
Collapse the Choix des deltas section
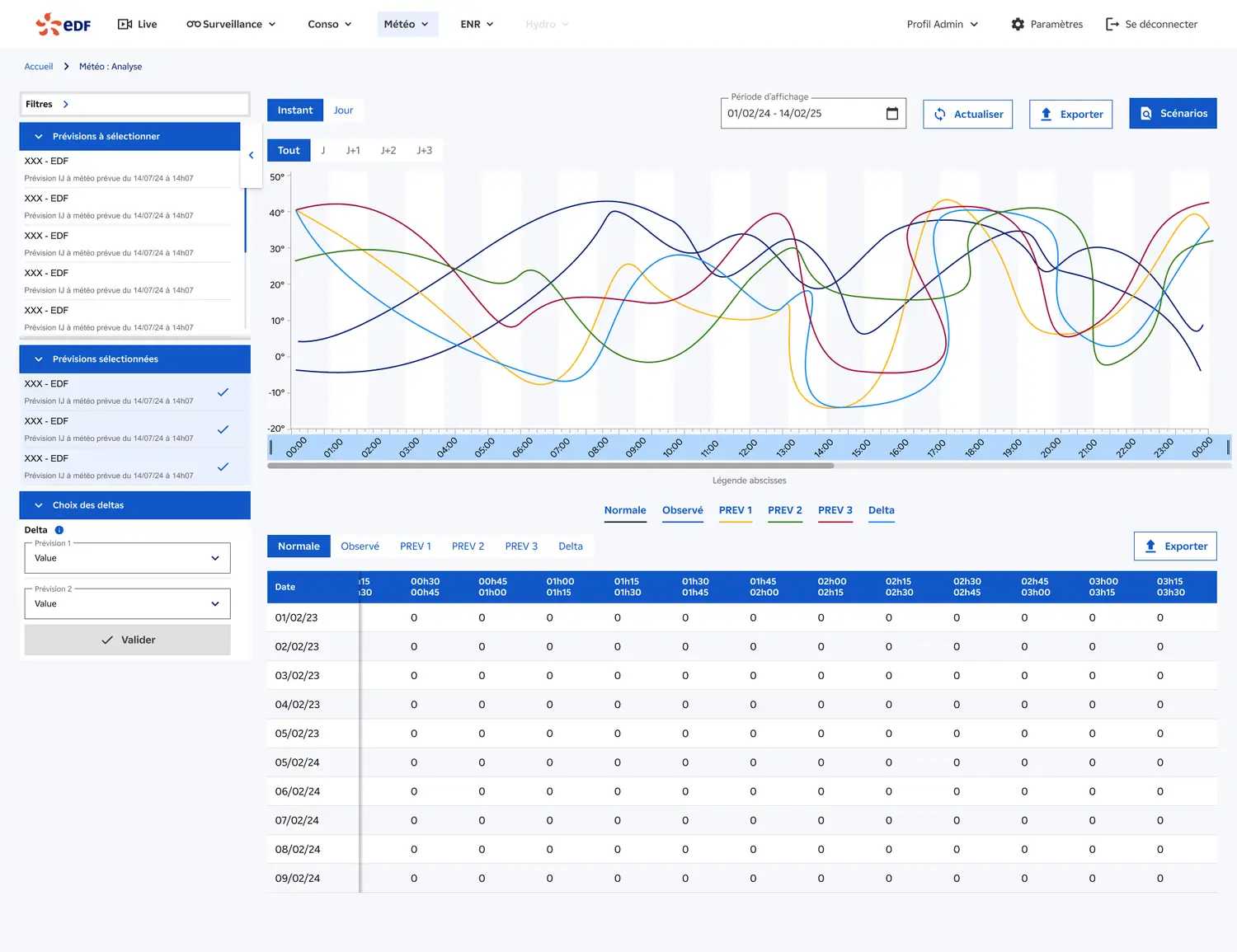[39, 505]
